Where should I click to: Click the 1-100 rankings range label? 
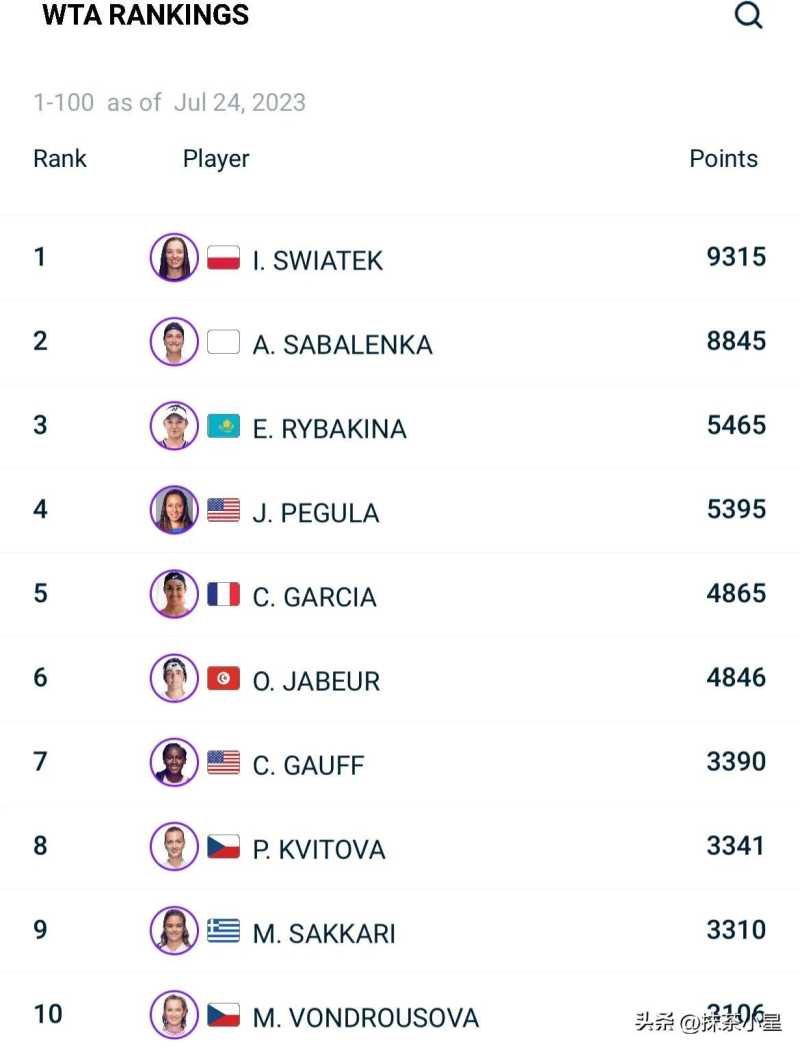(64, 102)
